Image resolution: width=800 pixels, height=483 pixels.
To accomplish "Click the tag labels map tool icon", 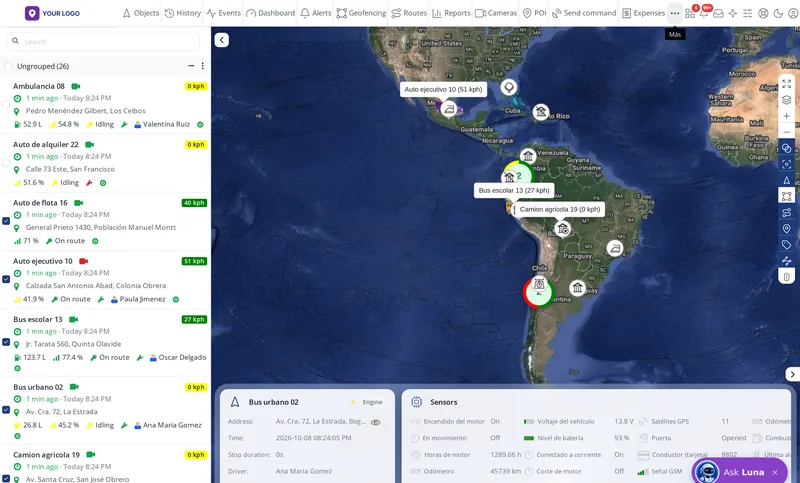I will click(786, 245).
